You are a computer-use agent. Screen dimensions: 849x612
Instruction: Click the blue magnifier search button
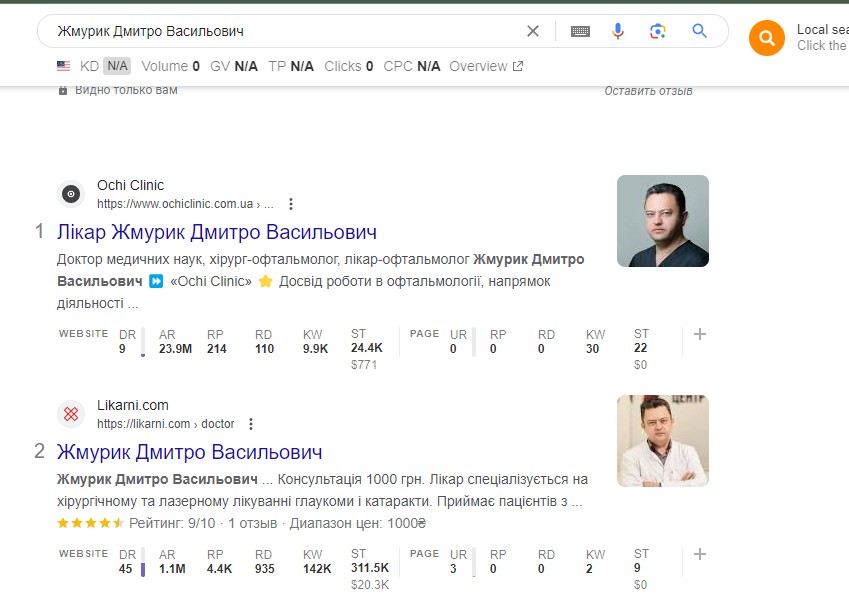tap(699, 31)
